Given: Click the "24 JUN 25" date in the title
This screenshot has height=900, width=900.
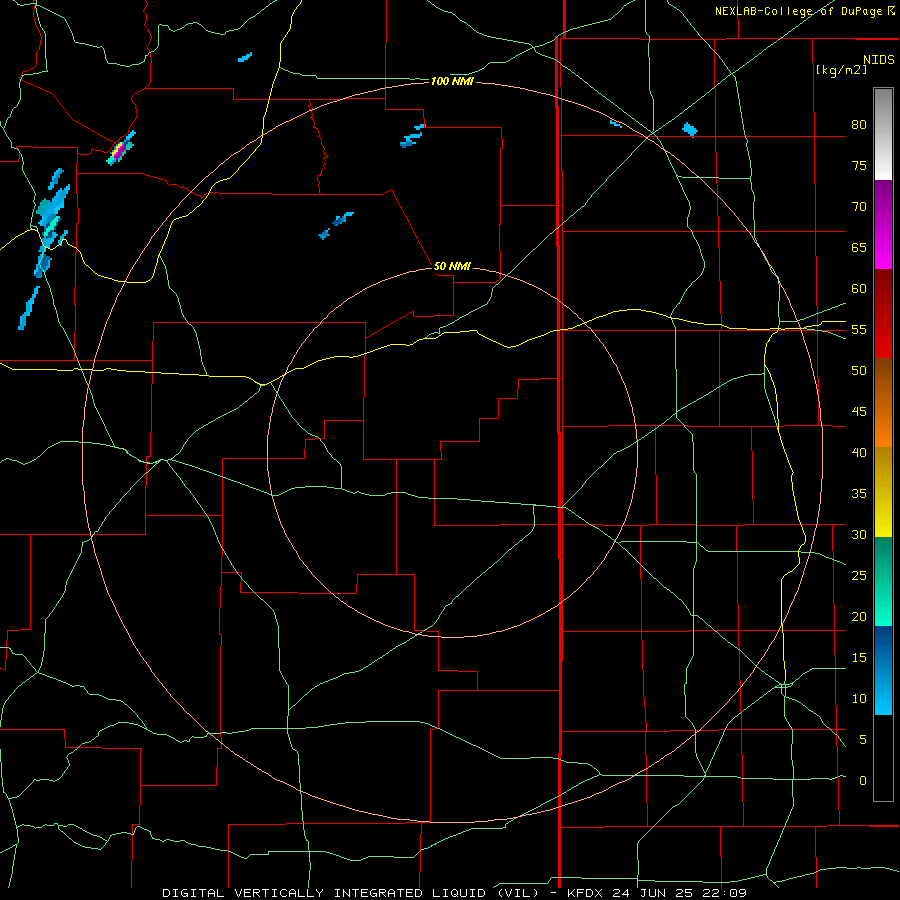Looking at the screenshot, I should pos(653,893).
